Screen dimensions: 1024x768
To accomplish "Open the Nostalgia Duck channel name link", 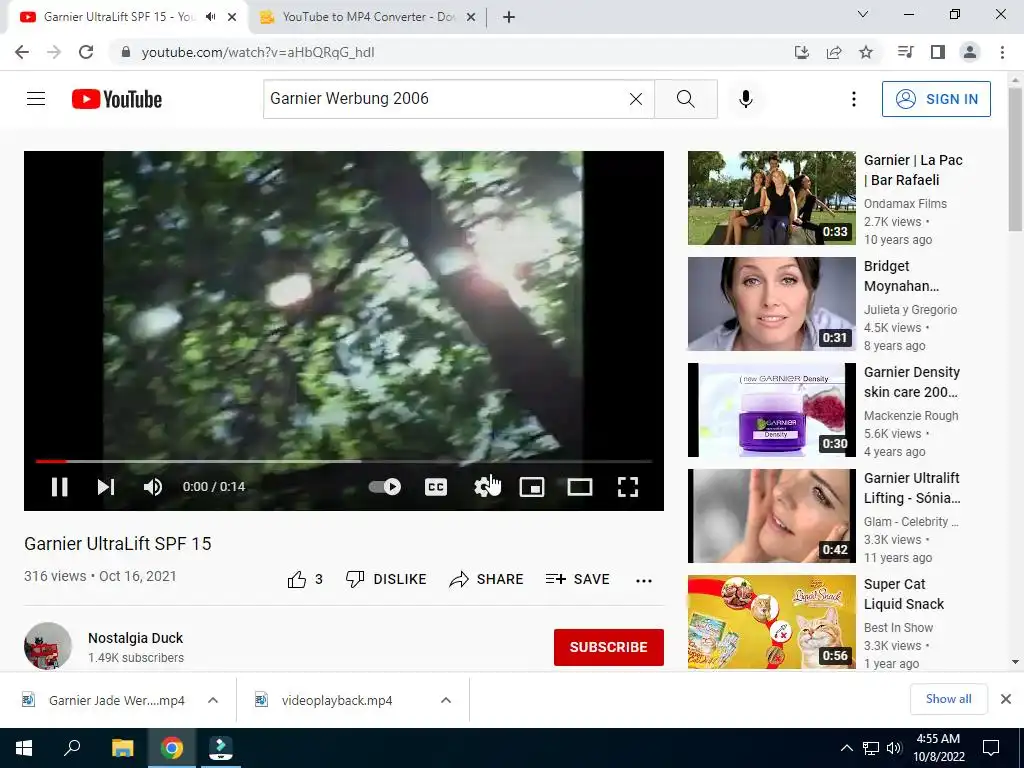I will pyautogui.click(x=135, y=638).
